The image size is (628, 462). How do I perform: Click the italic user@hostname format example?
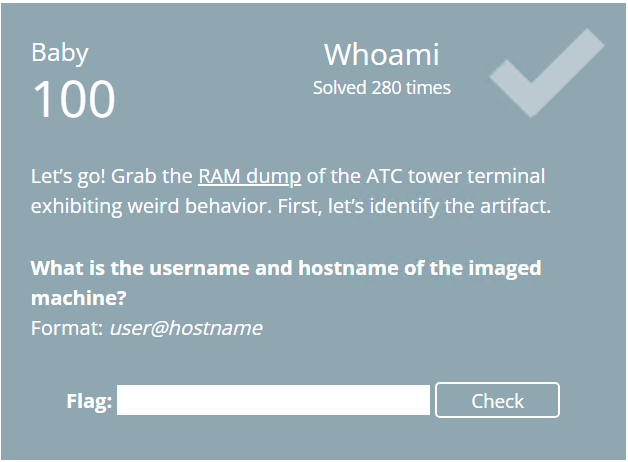point(186,328)
